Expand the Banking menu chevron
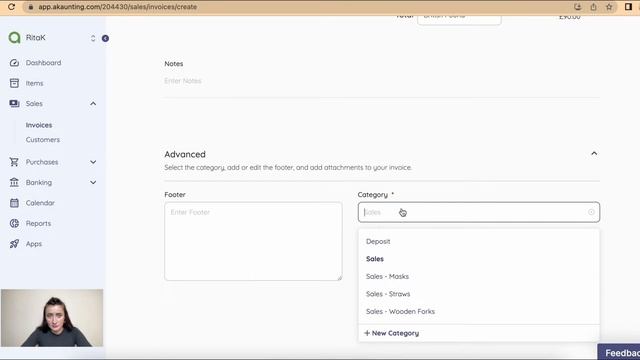This screenshot has width=640, height=360. [x=93, y=182]
